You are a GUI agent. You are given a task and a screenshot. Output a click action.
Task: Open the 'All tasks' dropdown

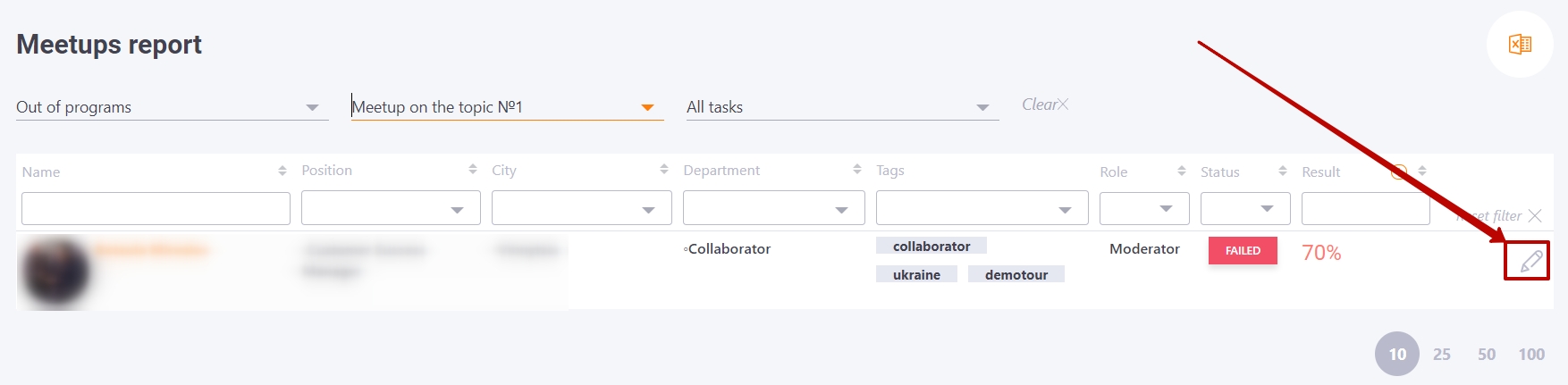click(841, 107)
